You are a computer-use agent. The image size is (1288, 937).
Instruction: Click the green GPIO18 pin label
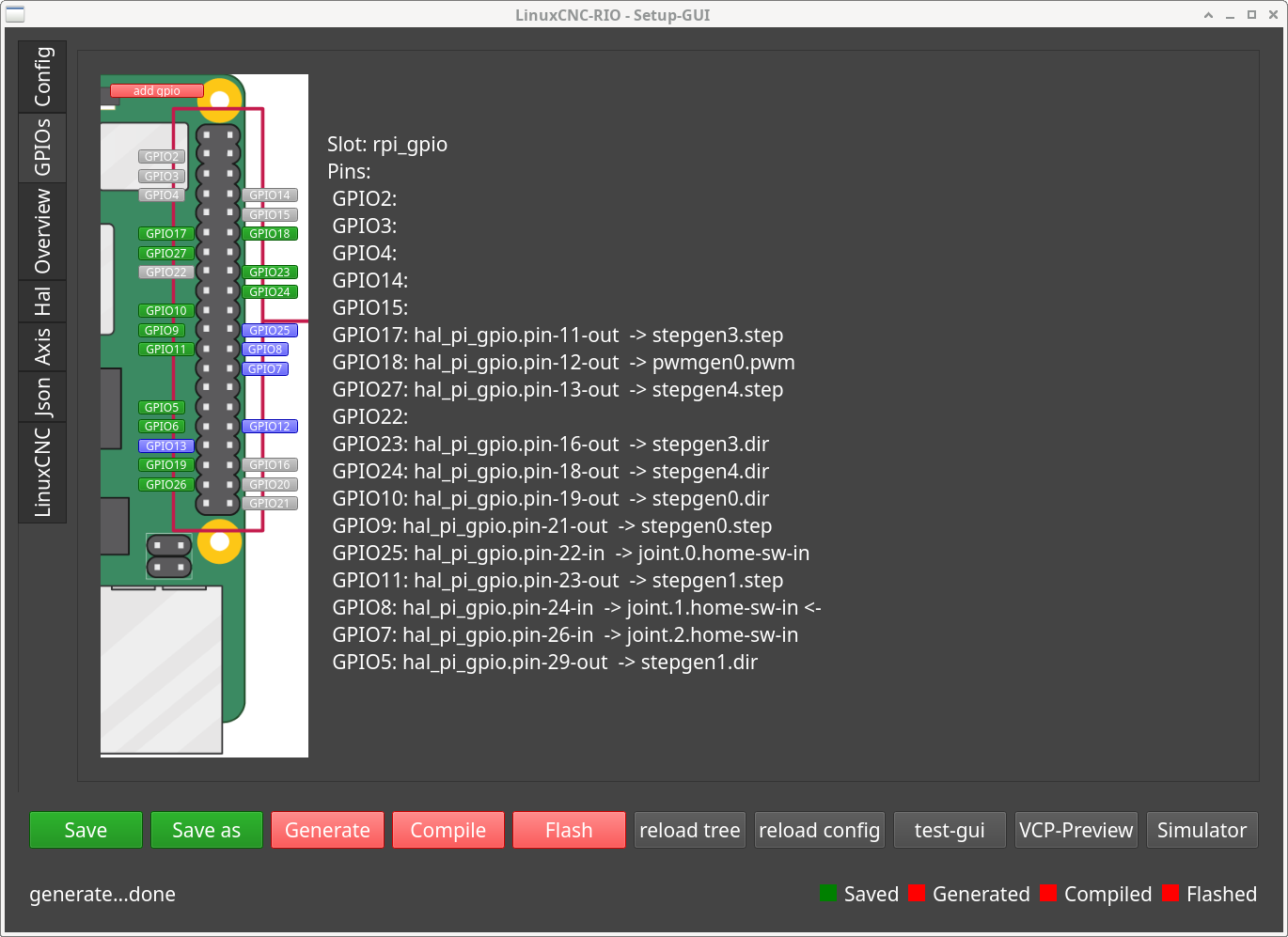(270, 234)
